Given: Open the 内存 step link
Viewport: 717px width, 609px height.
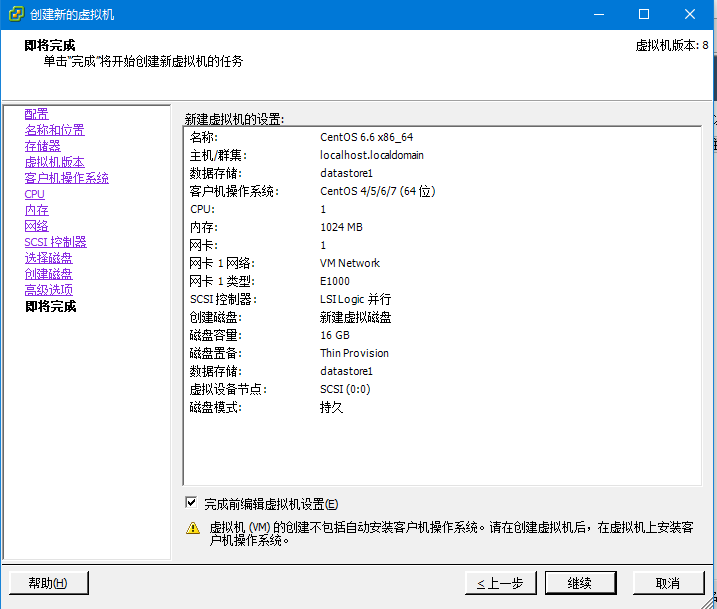Looking at the screenshot, I should pos(37,210).
